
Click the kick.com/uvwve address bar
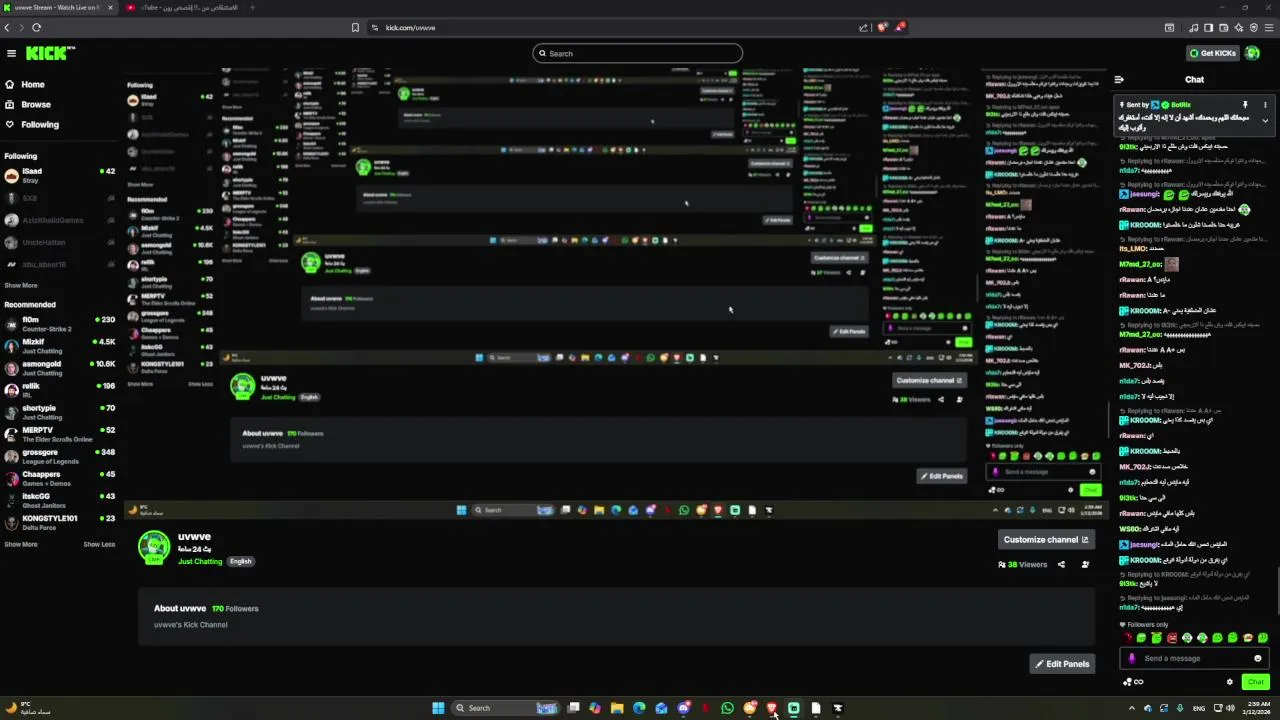point(610,28)
